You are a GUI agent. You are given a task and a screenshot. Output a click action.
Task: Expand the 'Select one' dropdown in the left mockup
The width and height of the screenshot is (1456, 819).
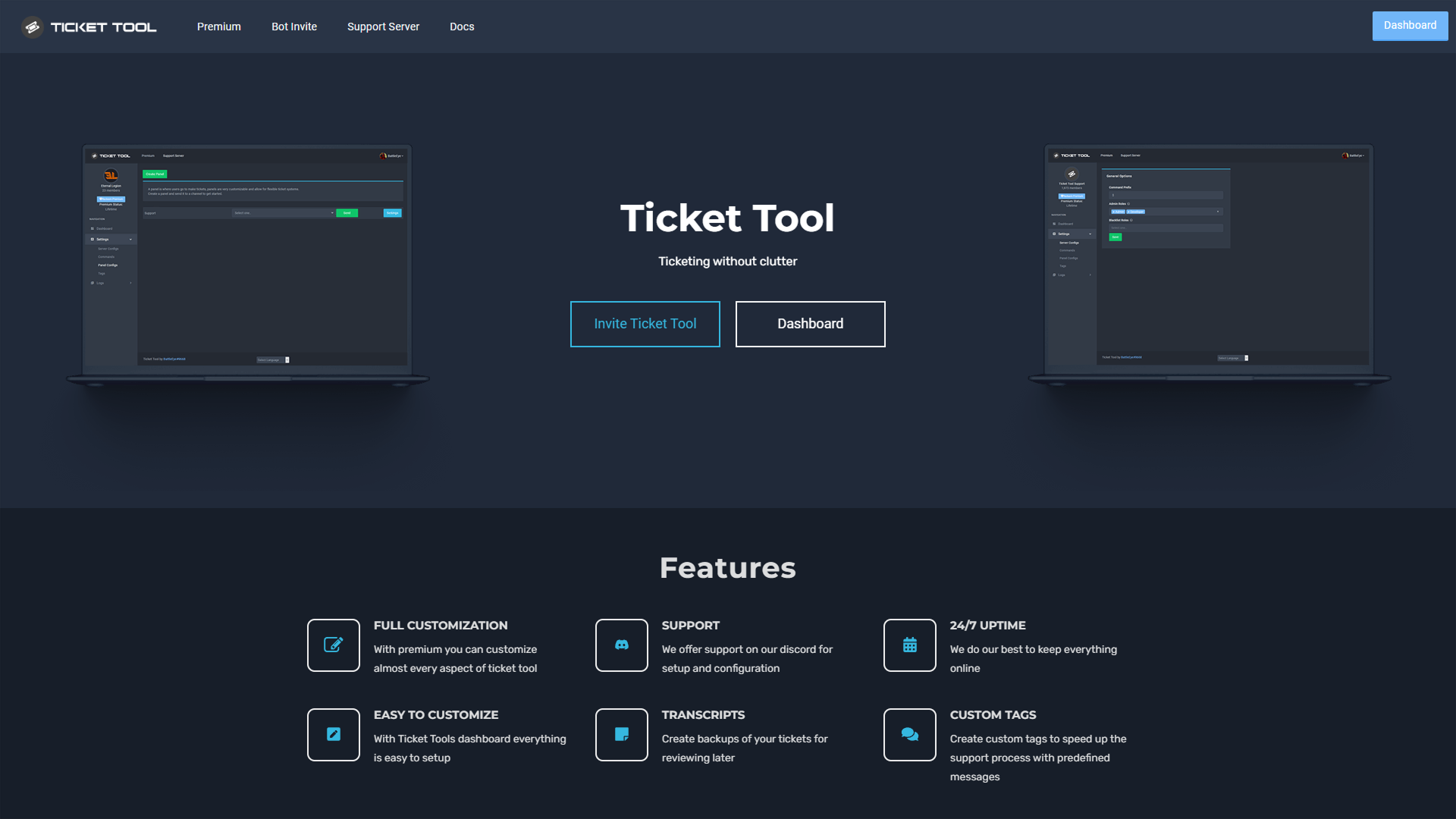point(284,213)
